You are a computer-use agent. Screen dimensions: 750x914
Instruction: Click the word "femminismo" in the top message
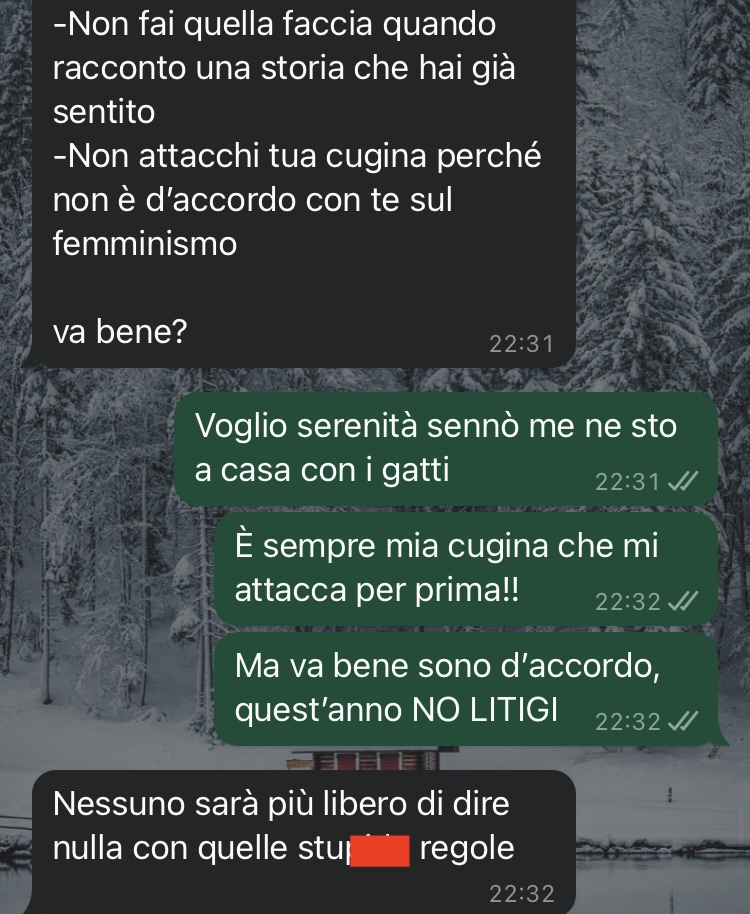click(145, 243)
